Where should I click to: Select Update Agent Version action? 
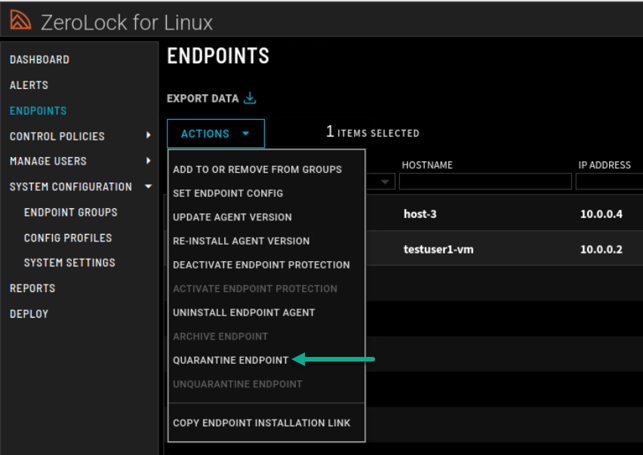(232, 217)
